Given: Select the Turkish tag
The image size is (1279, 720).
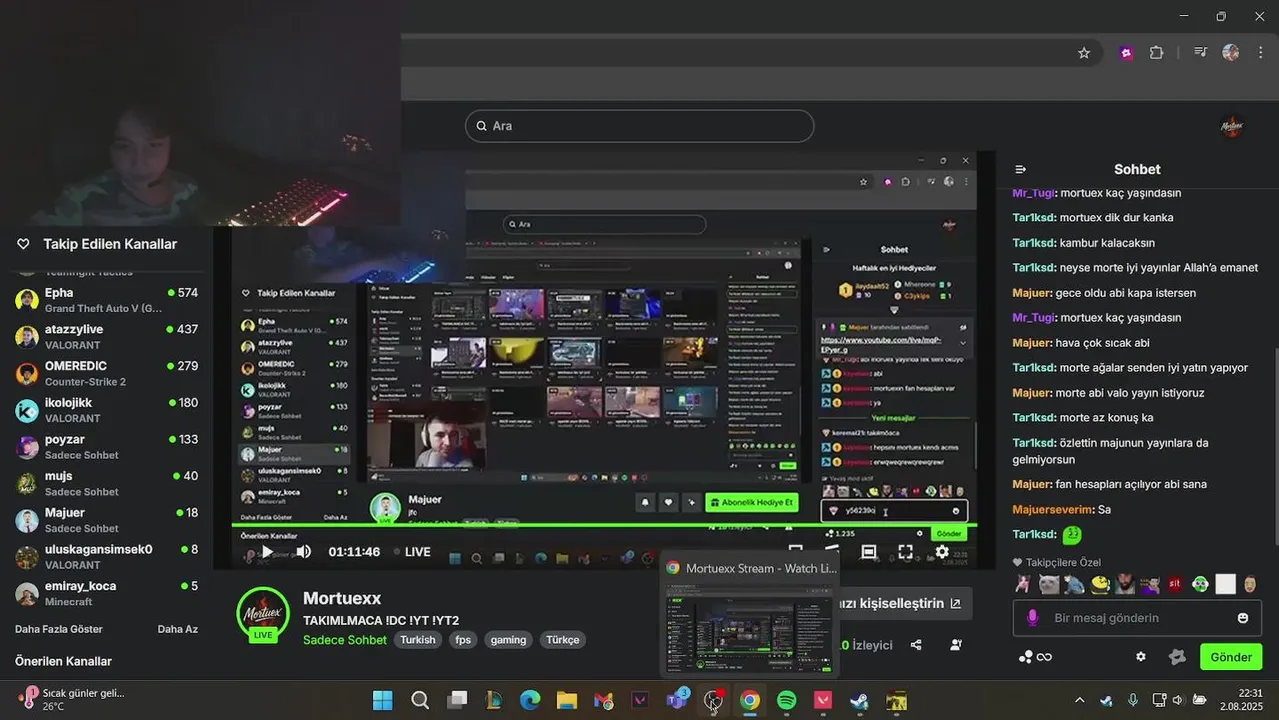Looking at the screenshot, I should coord(418,640).
